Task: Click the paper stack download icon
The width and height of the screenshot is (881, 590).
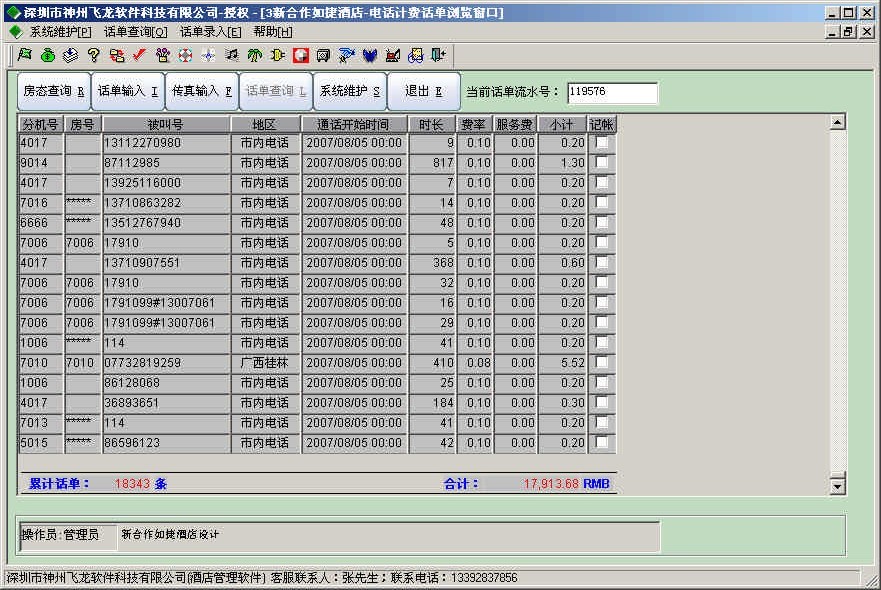Action: [x=70, y=55]
